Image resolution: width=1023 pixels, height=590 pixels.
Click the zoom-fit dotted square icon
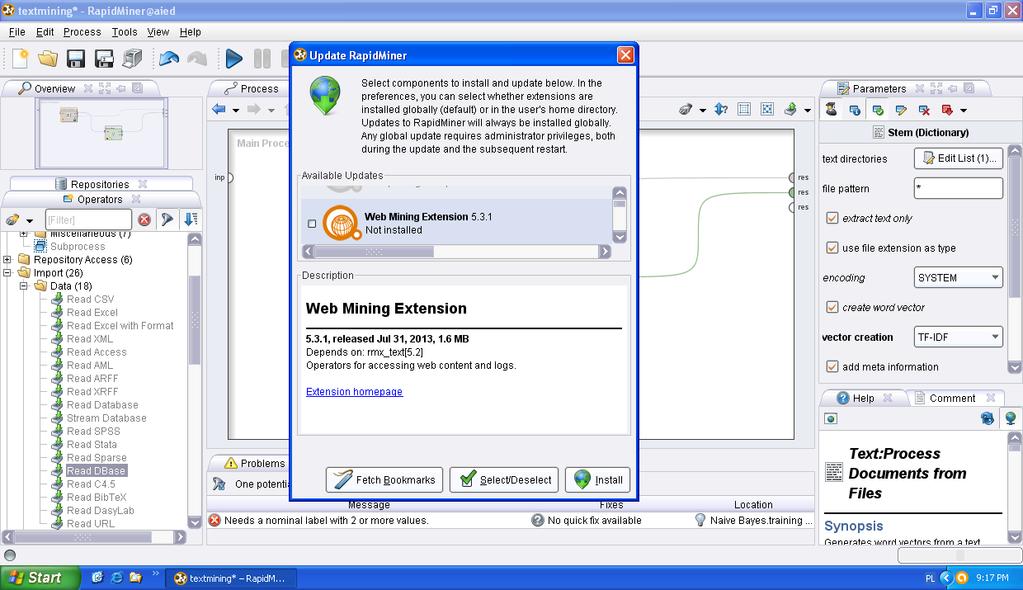[x=767, y=110]
